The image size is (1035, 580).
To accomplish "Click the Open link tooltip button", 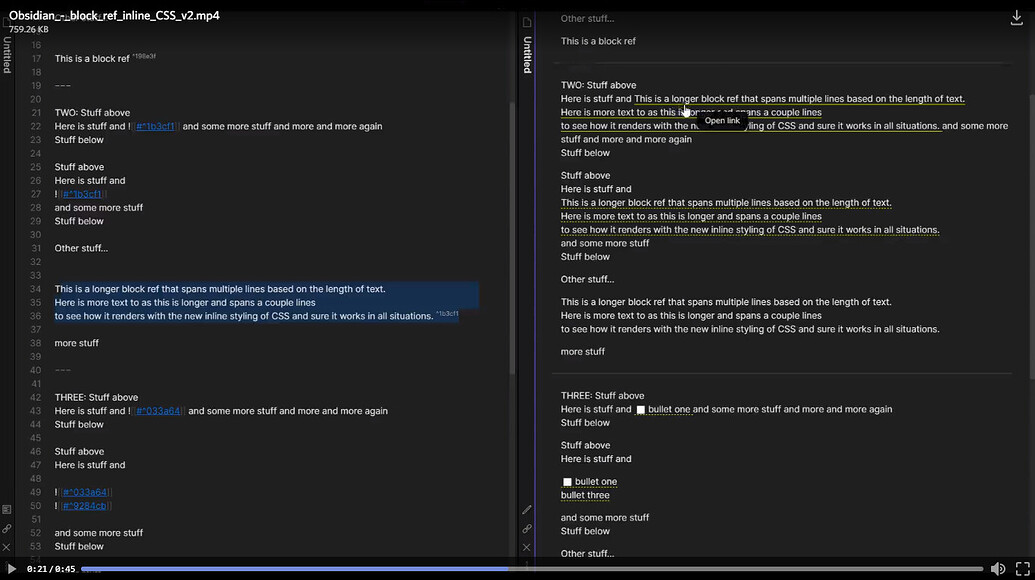I will point(722,119).
